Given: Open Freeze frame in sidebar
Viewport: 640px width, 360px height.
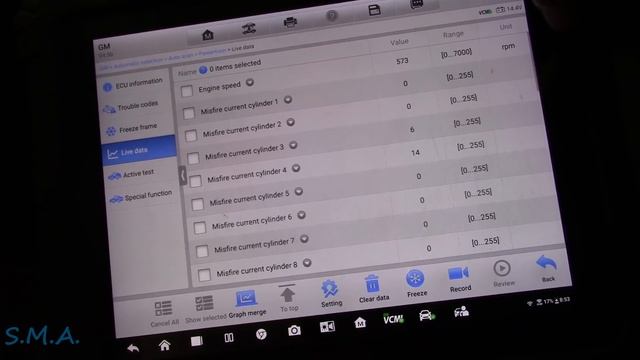Looking at the screenshot, I should tap(136, 129).
